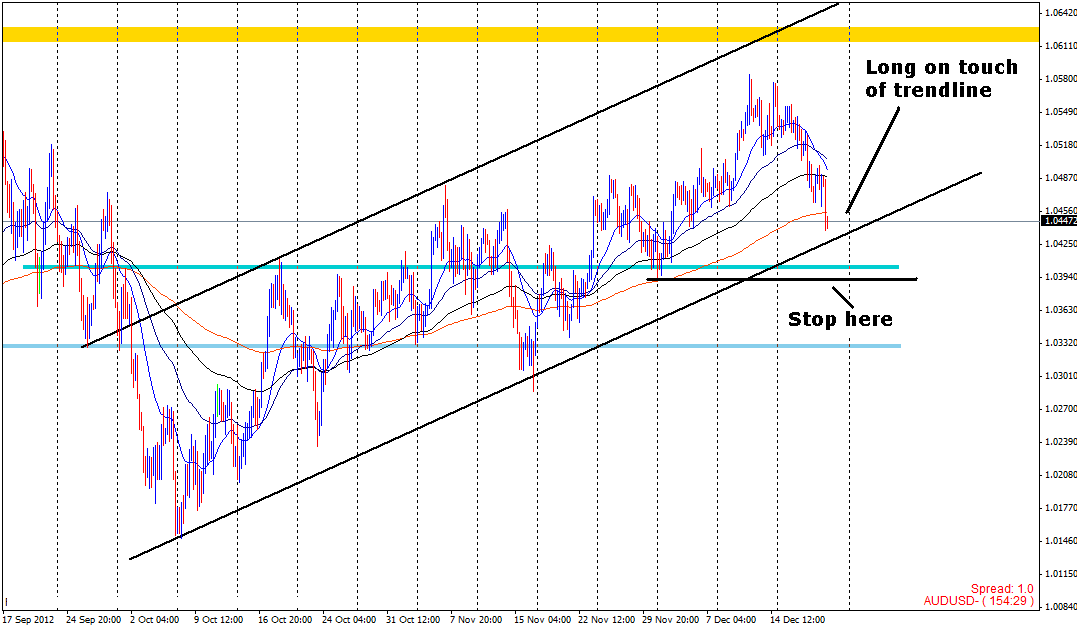The image size is (1077, 627).
Task: Click the "24 Sep 20:00" time label
Action: [x=93, y=619]
